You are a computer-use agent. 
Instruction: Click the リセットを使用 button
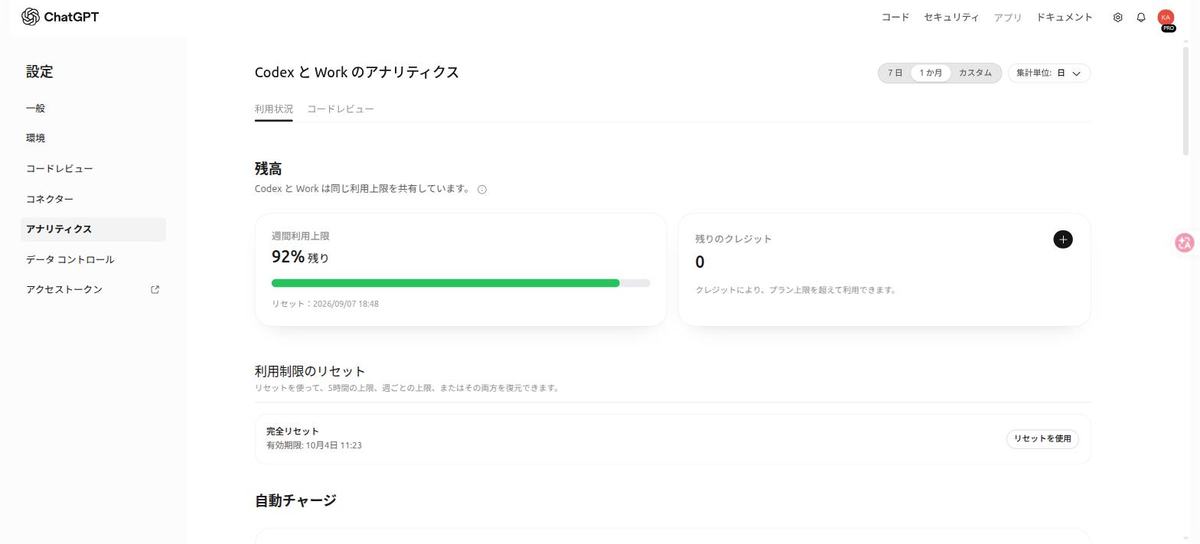pyautogui.click(x=1042, y=438)
